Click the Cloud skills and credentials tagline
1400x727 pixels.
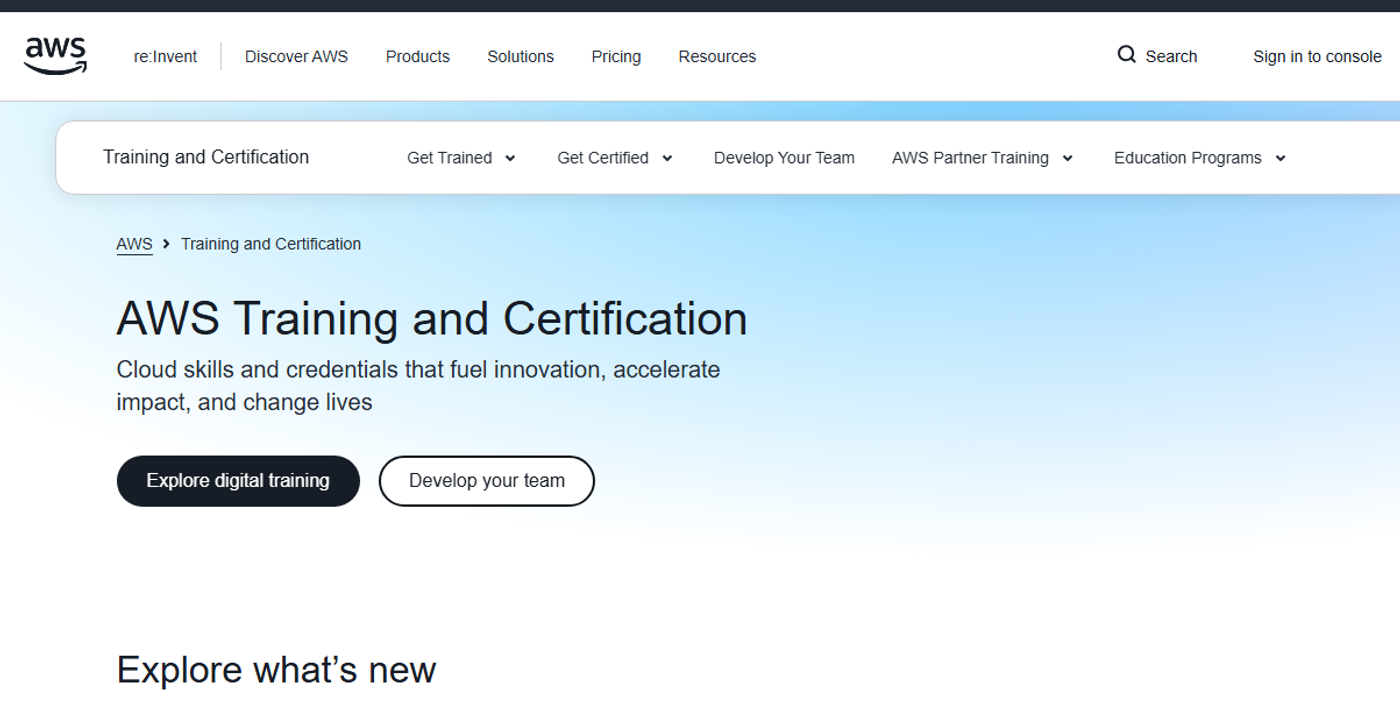[x=418, y=386]
